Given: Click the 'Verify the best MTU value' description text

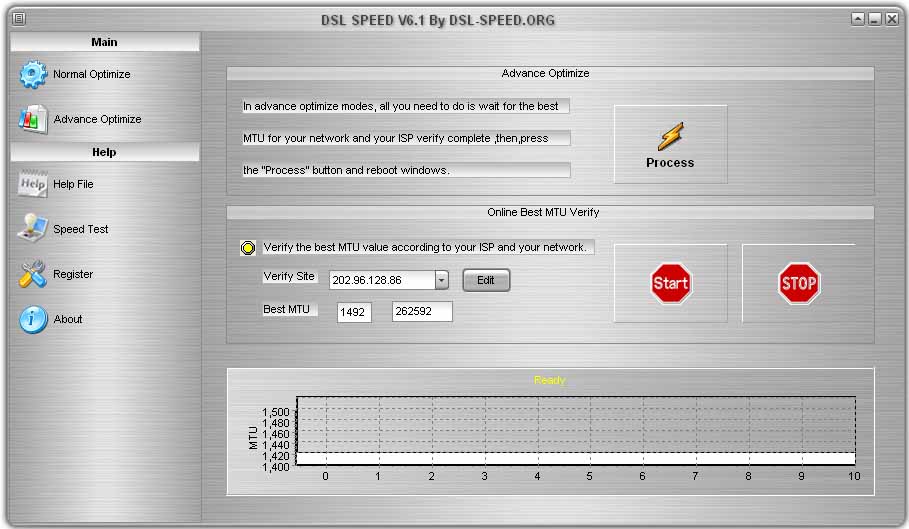Looking at the screenshot, I should pyautogui.click(x=425, y=247).
